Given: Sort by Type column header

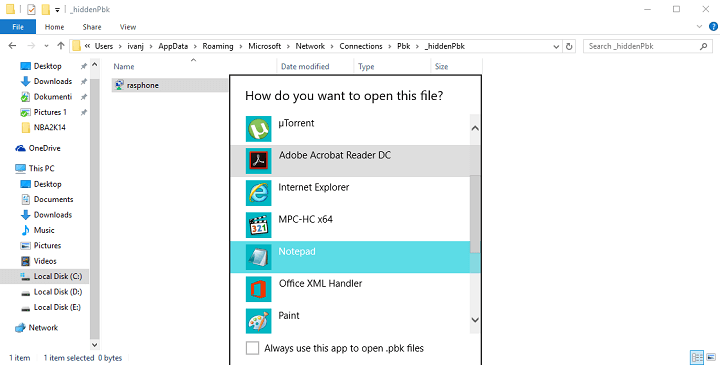Looking at the screenshot, I should (x=366, y=67).
